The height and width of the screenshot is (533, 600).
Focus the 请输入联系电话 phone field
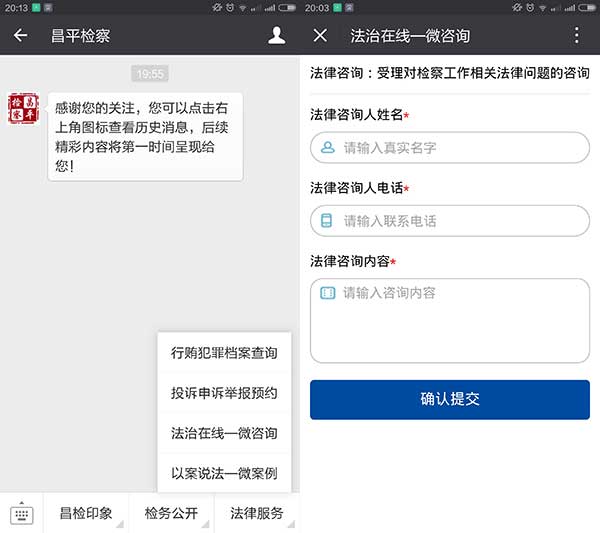point(450,221)
